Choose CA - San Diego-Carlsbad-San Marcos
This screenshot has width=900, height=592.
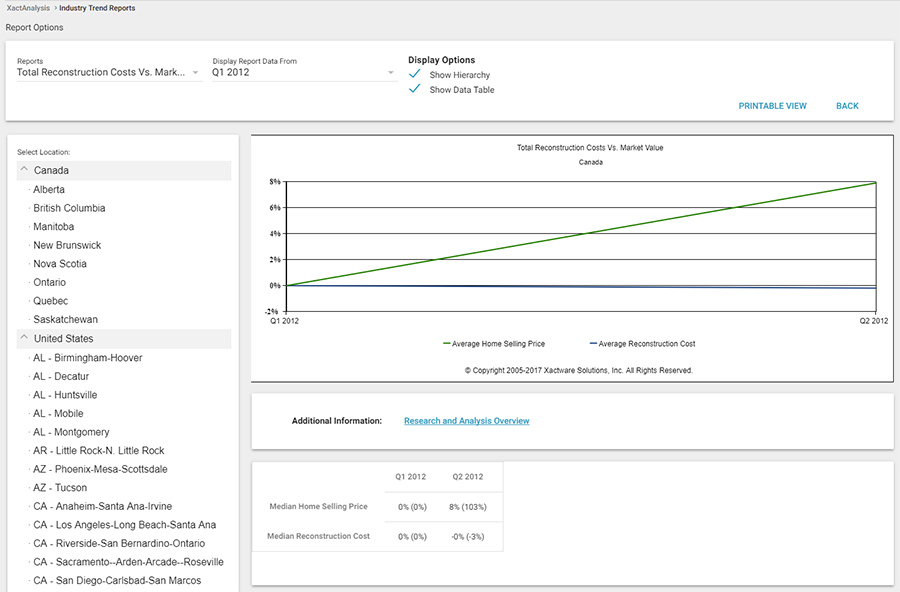(x=117, y=581)
